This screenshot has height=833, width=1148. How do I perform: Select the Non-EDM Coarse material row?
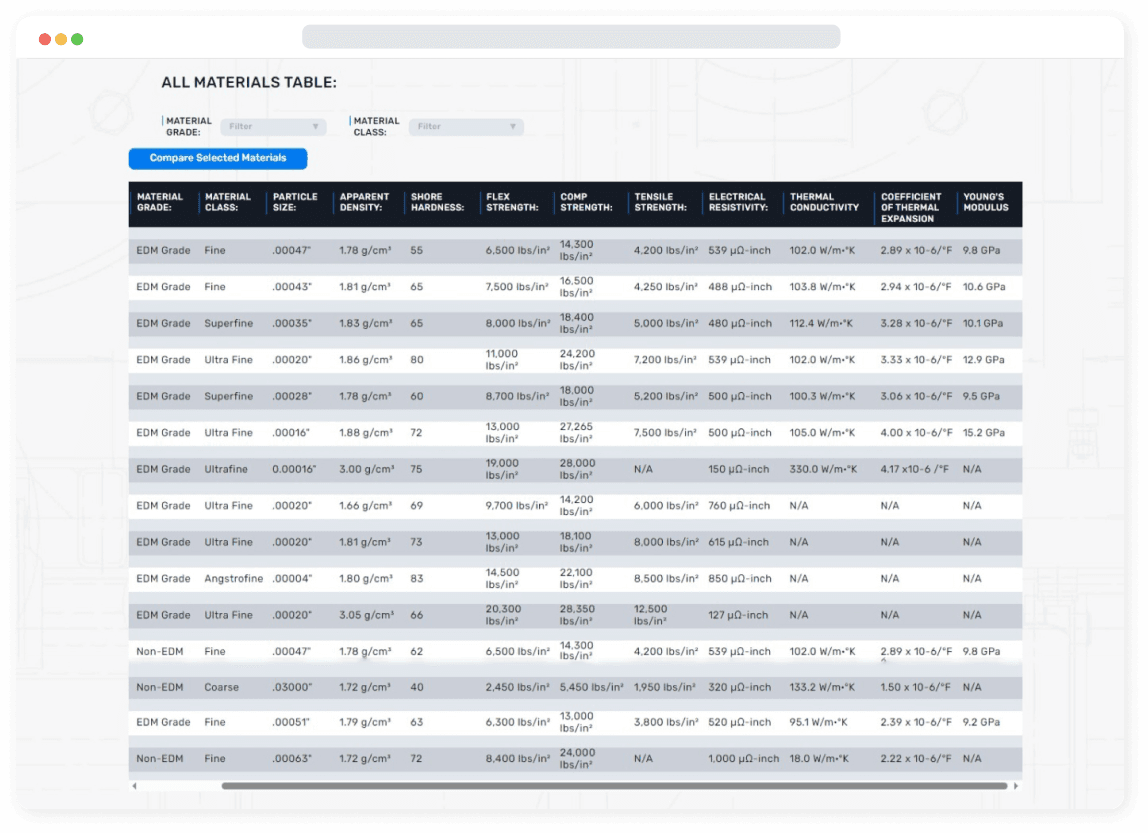[x=575, y=688]
